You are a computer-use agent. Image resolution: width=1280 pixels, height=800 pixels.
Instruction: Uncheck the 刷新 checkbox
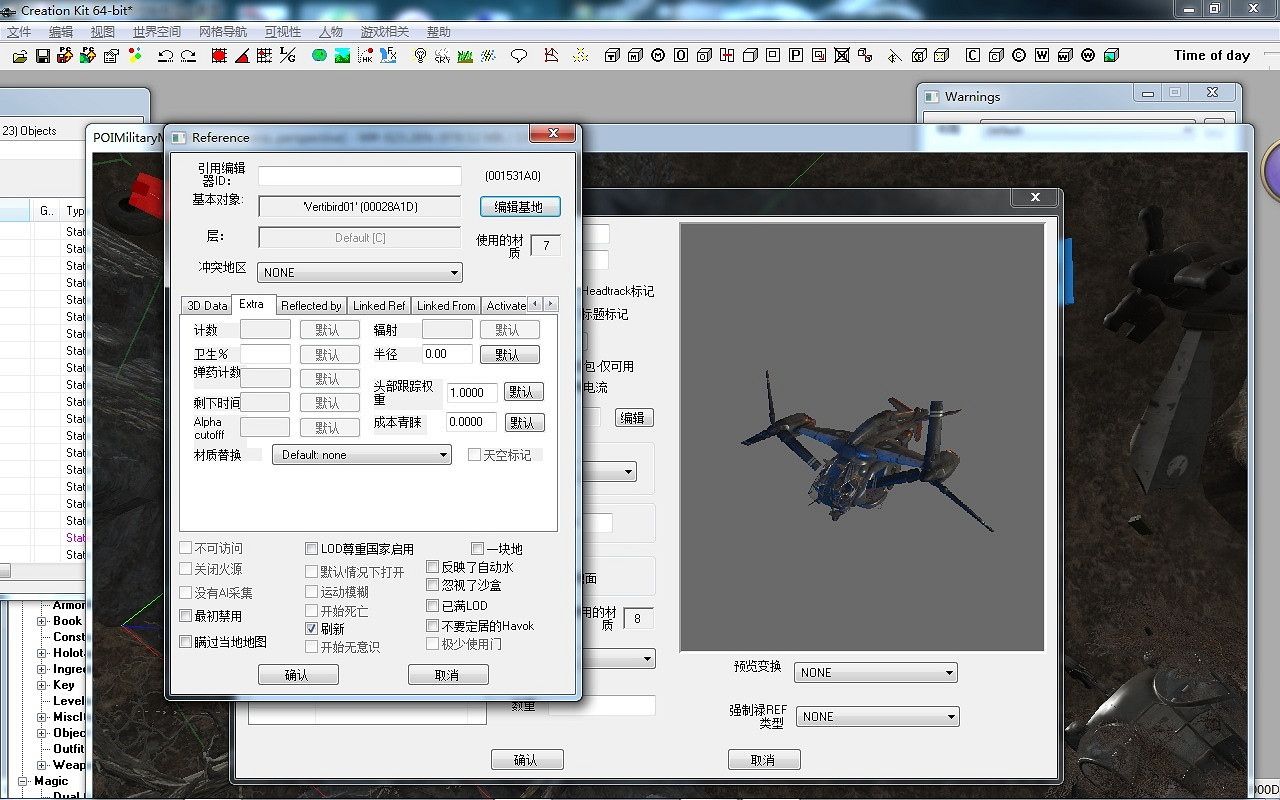312,629
